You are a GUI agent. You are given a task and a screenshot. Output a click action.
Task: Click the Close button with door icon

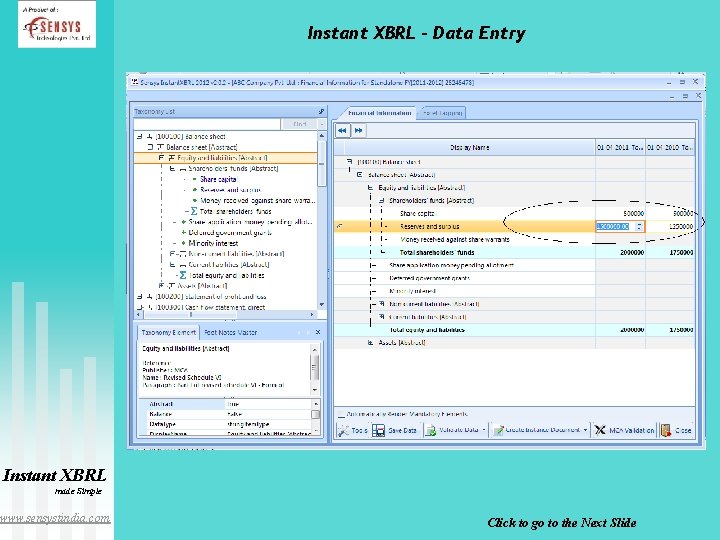coord(676,430)
